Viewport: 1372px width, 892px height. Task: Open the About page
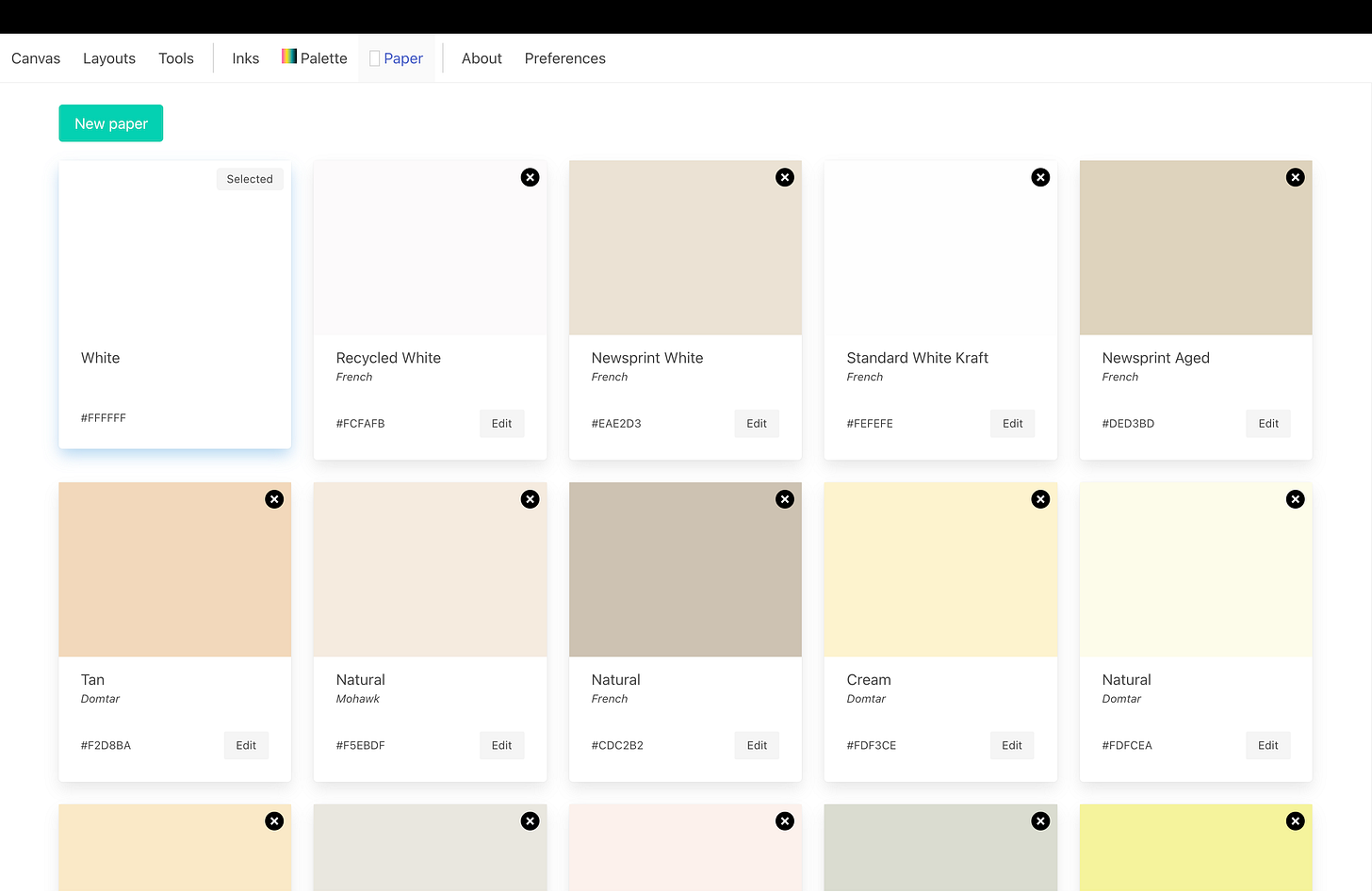pos(482,58)
